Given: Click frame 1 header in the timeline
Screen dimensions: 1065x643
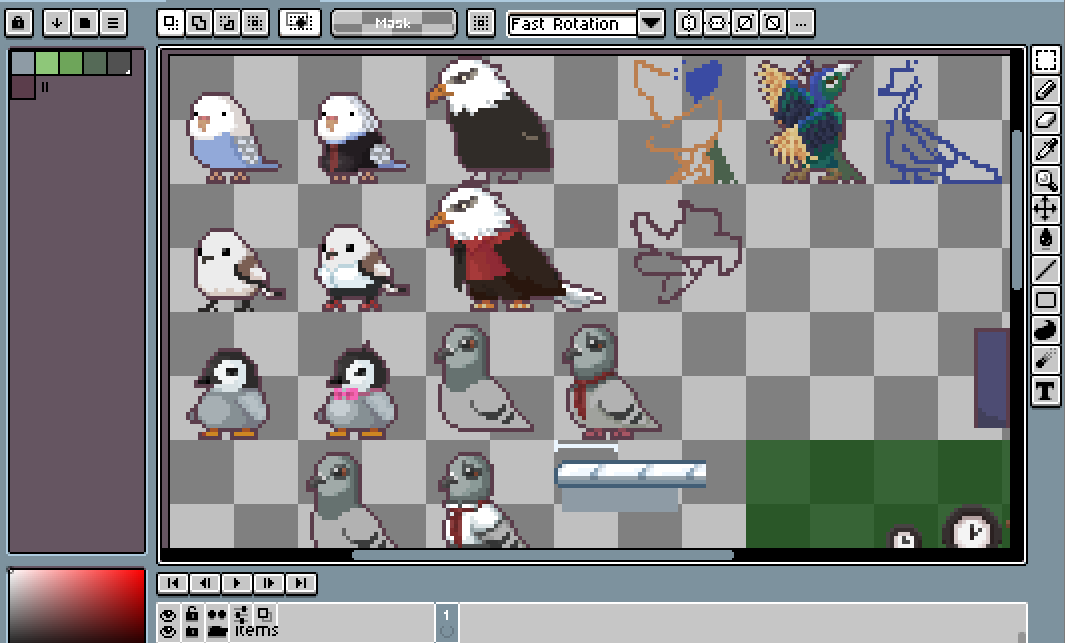Looking at the screenshot, I should [x=446, y=614].
